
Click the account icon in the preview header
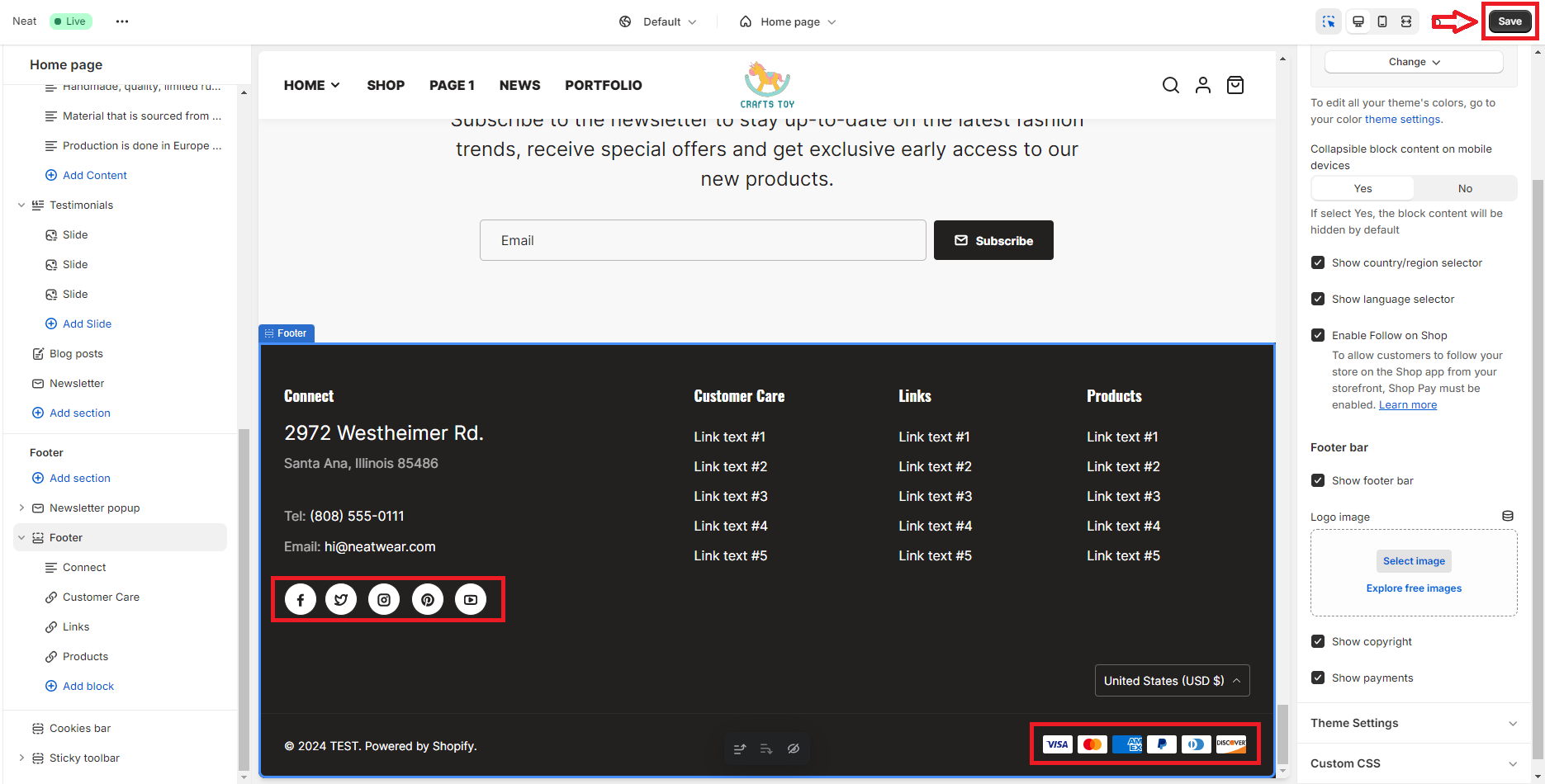pyautogui.click(x=1203, y=85)
